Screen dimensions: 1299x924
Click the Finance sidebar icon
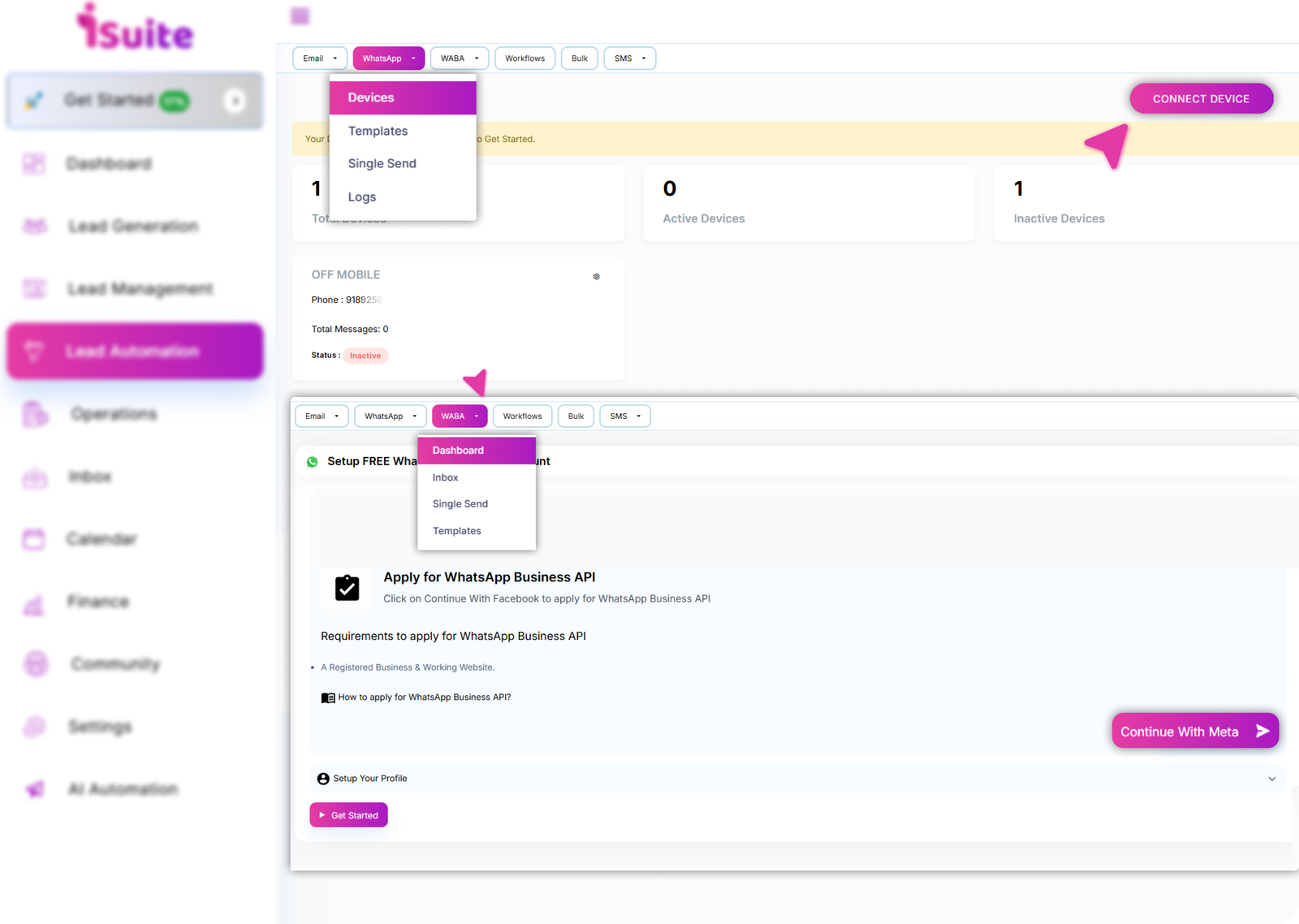(34, 602)
